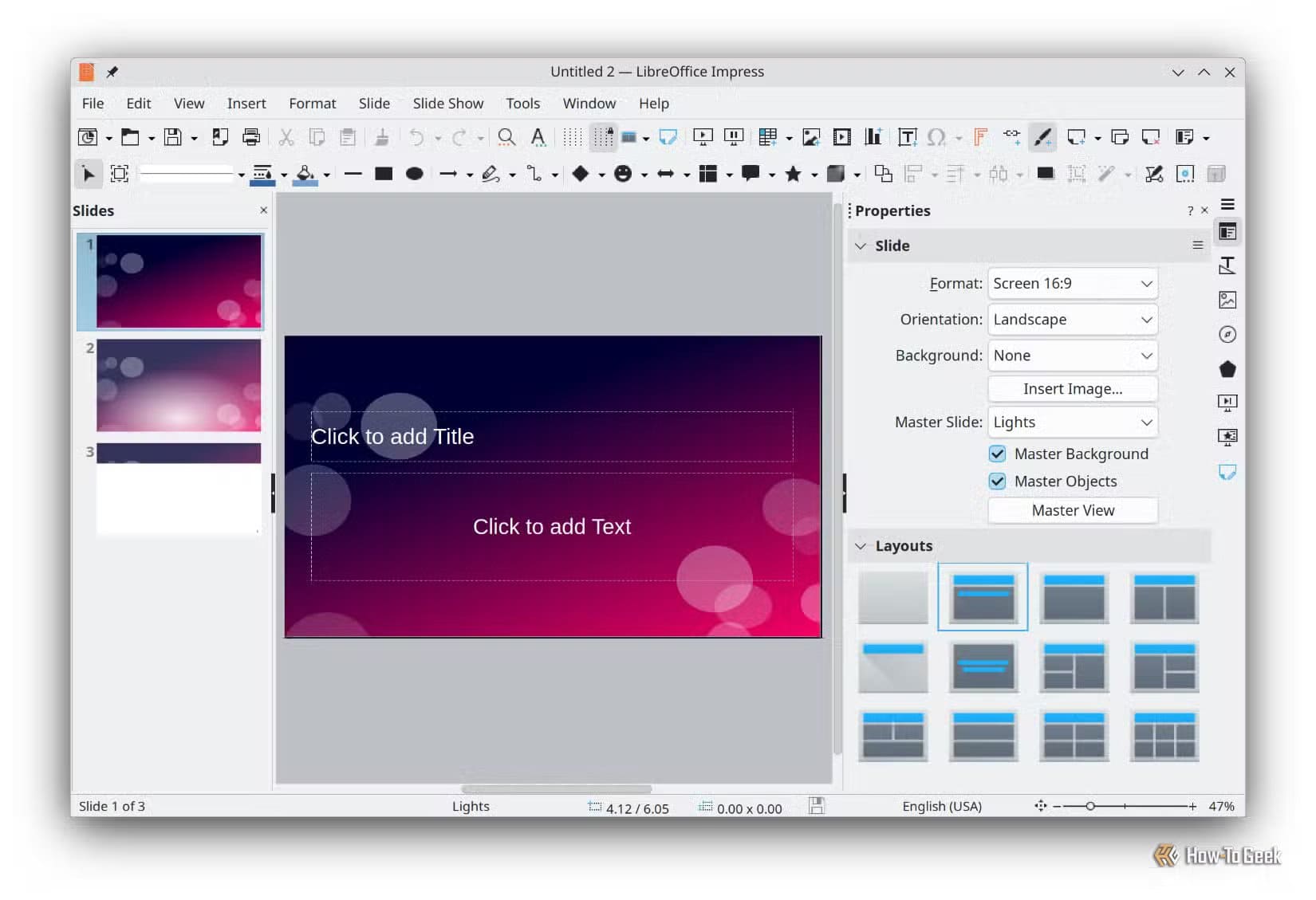This screenshot has width=1316, height=900.
Task: Open sidebar Gallery panel icon
Action: (x=1227, y=300)
